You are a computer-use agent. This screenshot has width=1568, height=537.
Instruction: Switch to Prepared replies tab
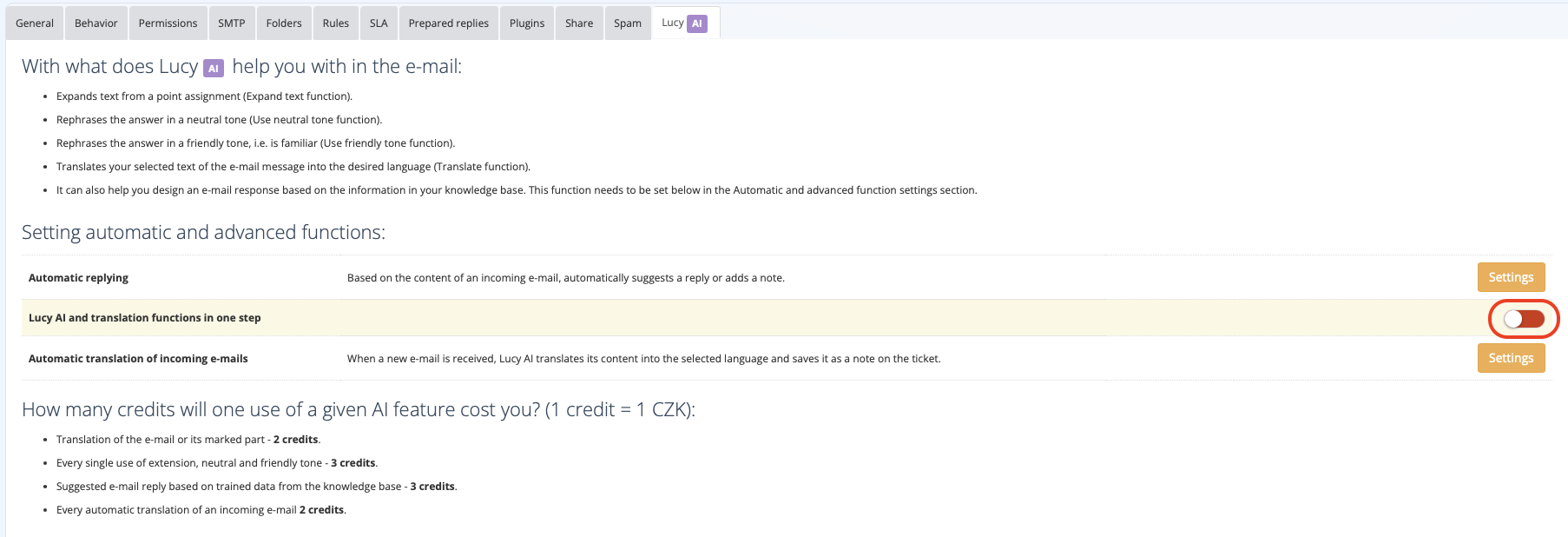pos(449,23)
